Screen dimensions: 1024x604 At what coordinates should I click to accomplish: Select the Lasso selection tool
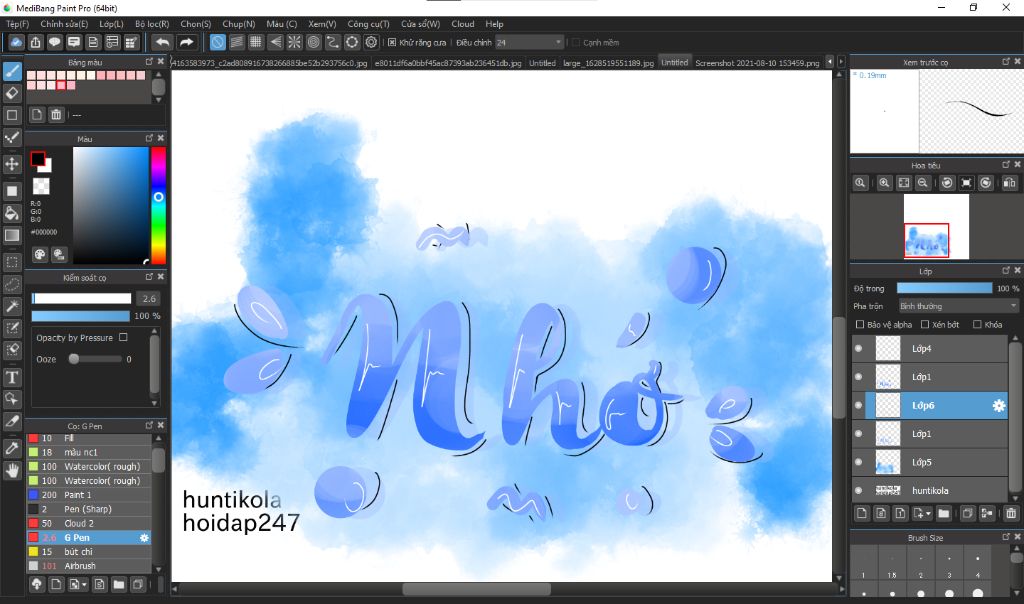click(12, 285)
